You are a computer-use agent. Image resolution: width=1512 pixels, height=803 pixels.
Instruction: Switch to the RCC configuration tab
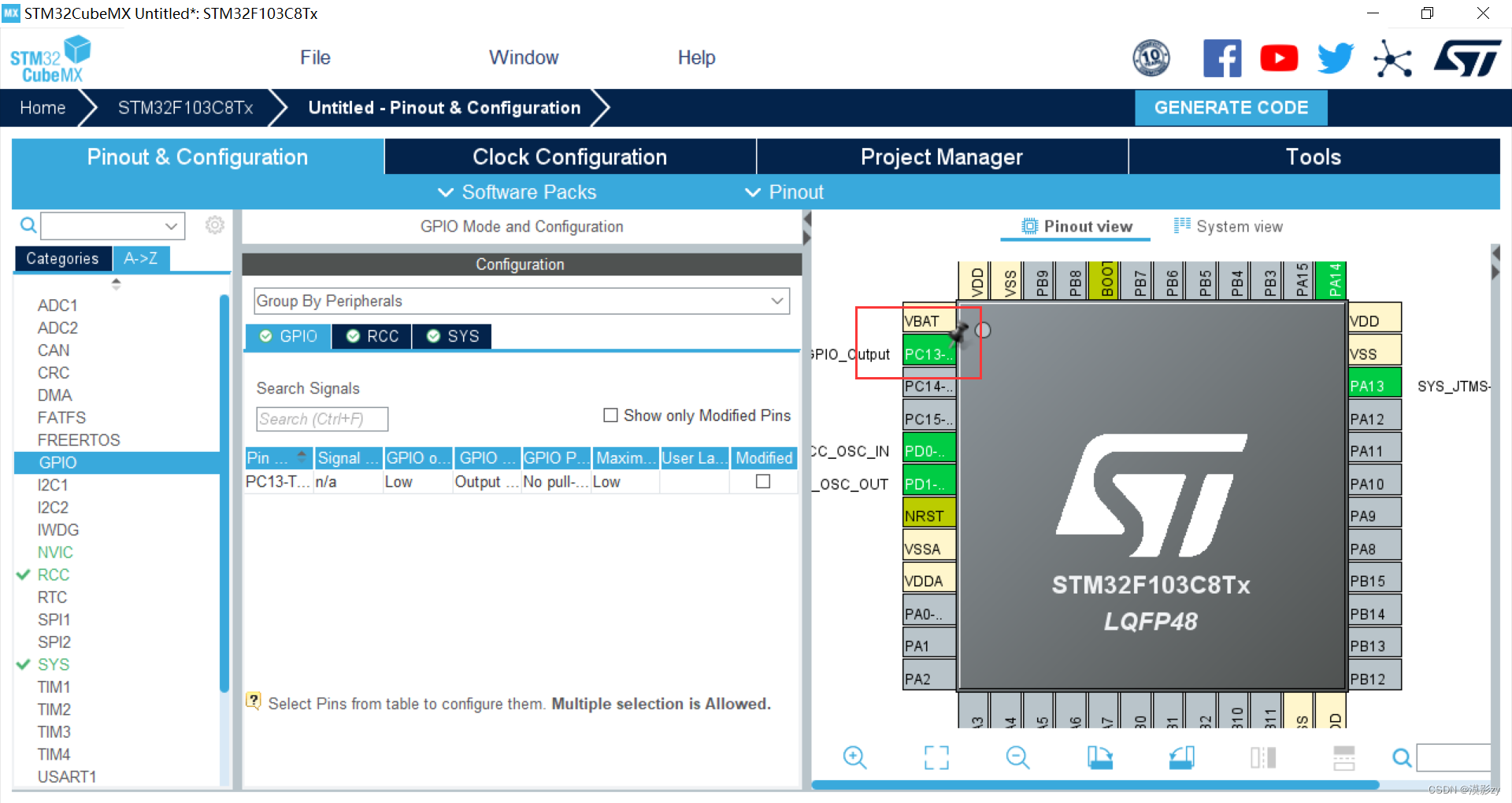point(372,336)
